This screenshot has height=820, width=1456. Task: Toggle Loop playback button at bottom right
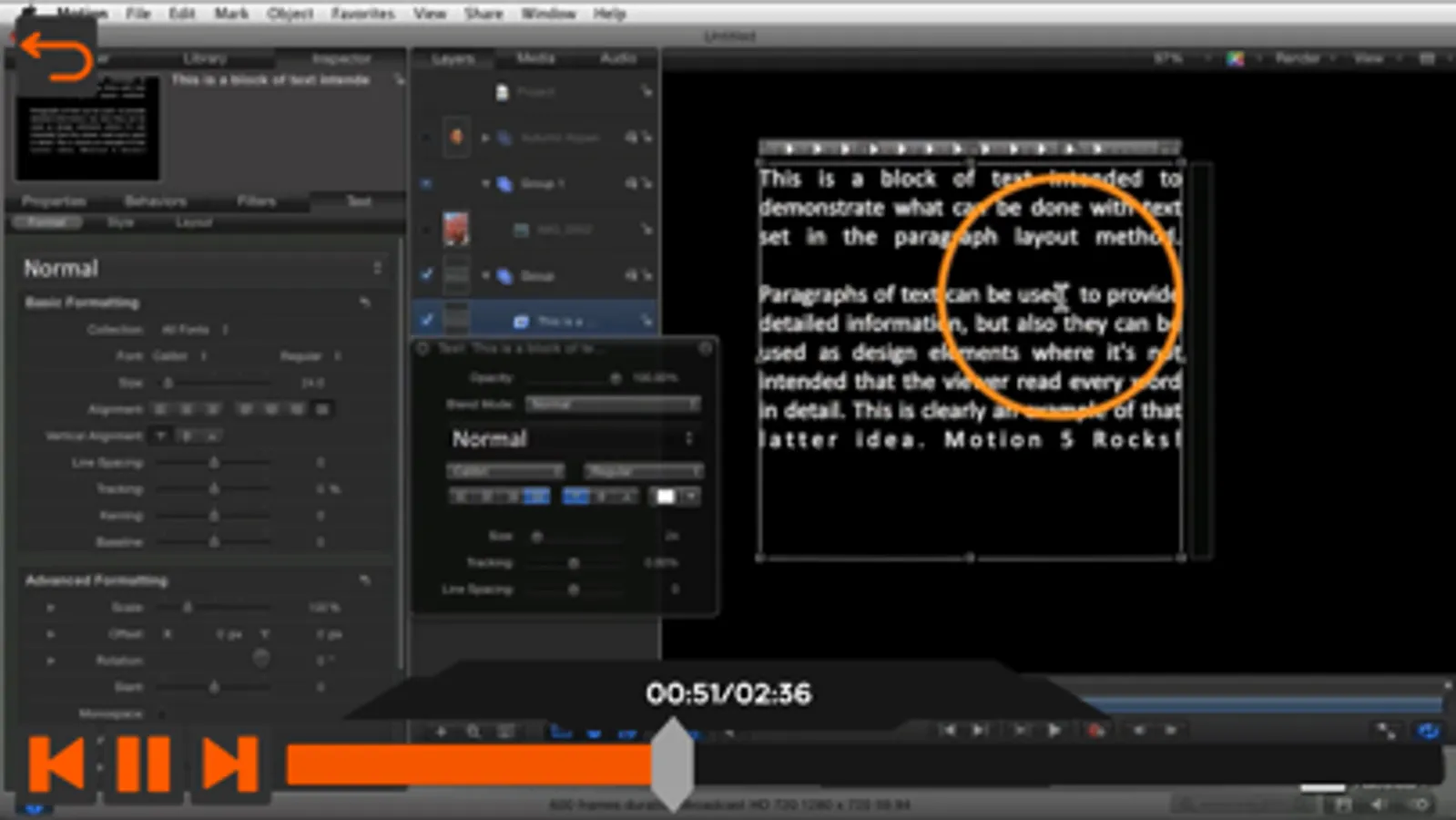tap(1427, 731)
